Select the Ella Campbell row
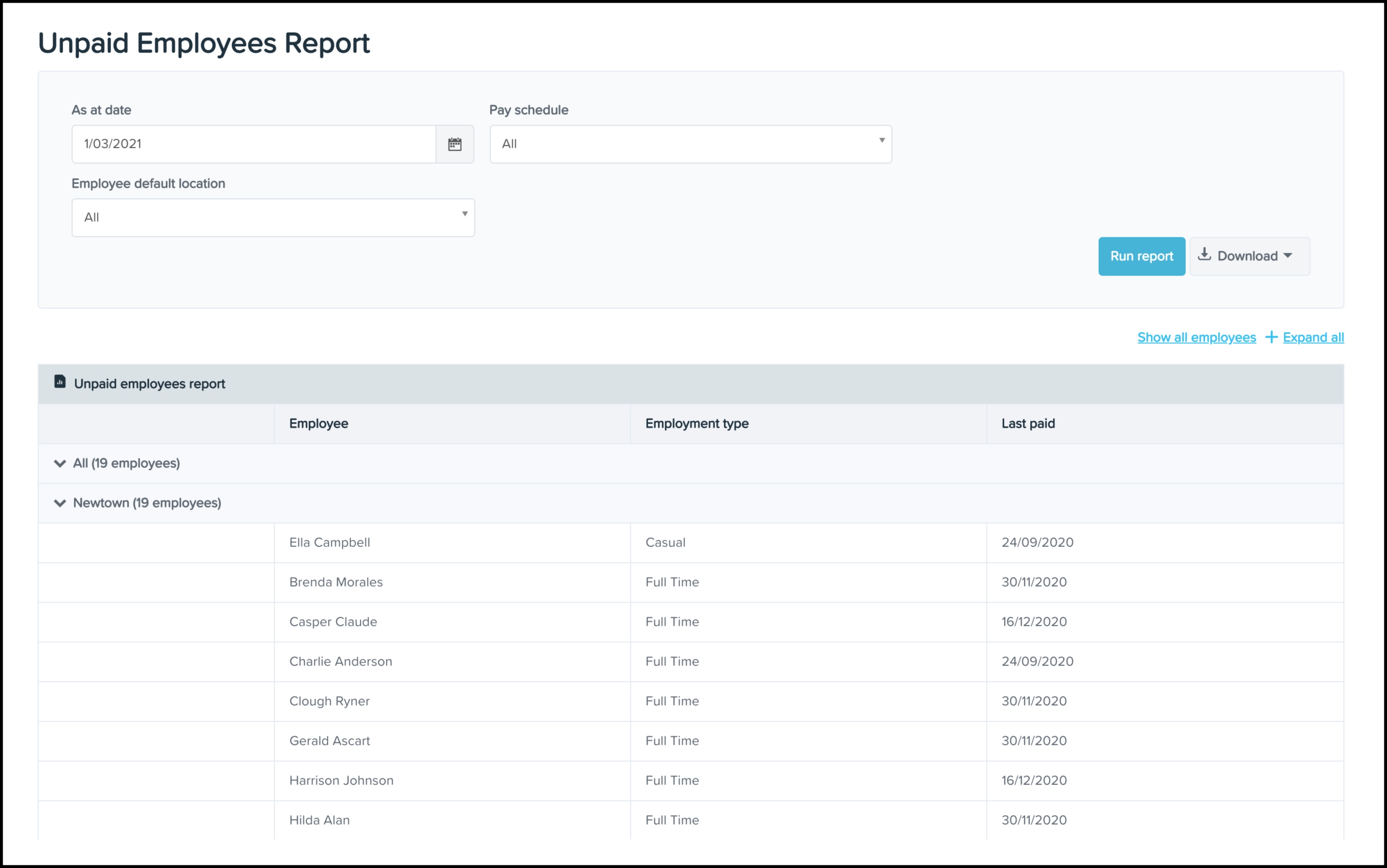 (330, 542)
